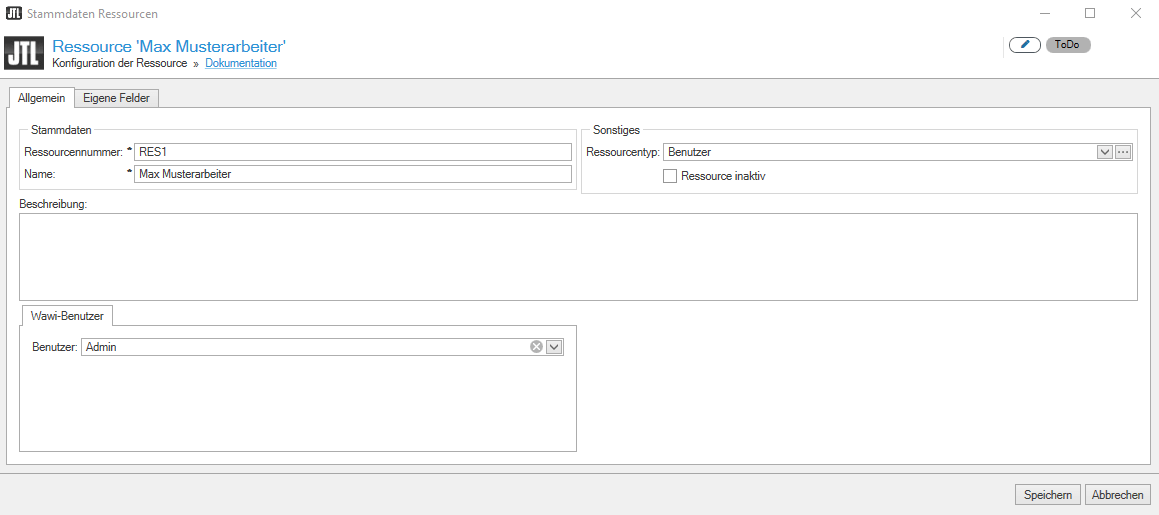Minimize the Stammdaten Ressourcen window
The width and height of the screenshot is (1159, 515).
(x=1044, y=14)
